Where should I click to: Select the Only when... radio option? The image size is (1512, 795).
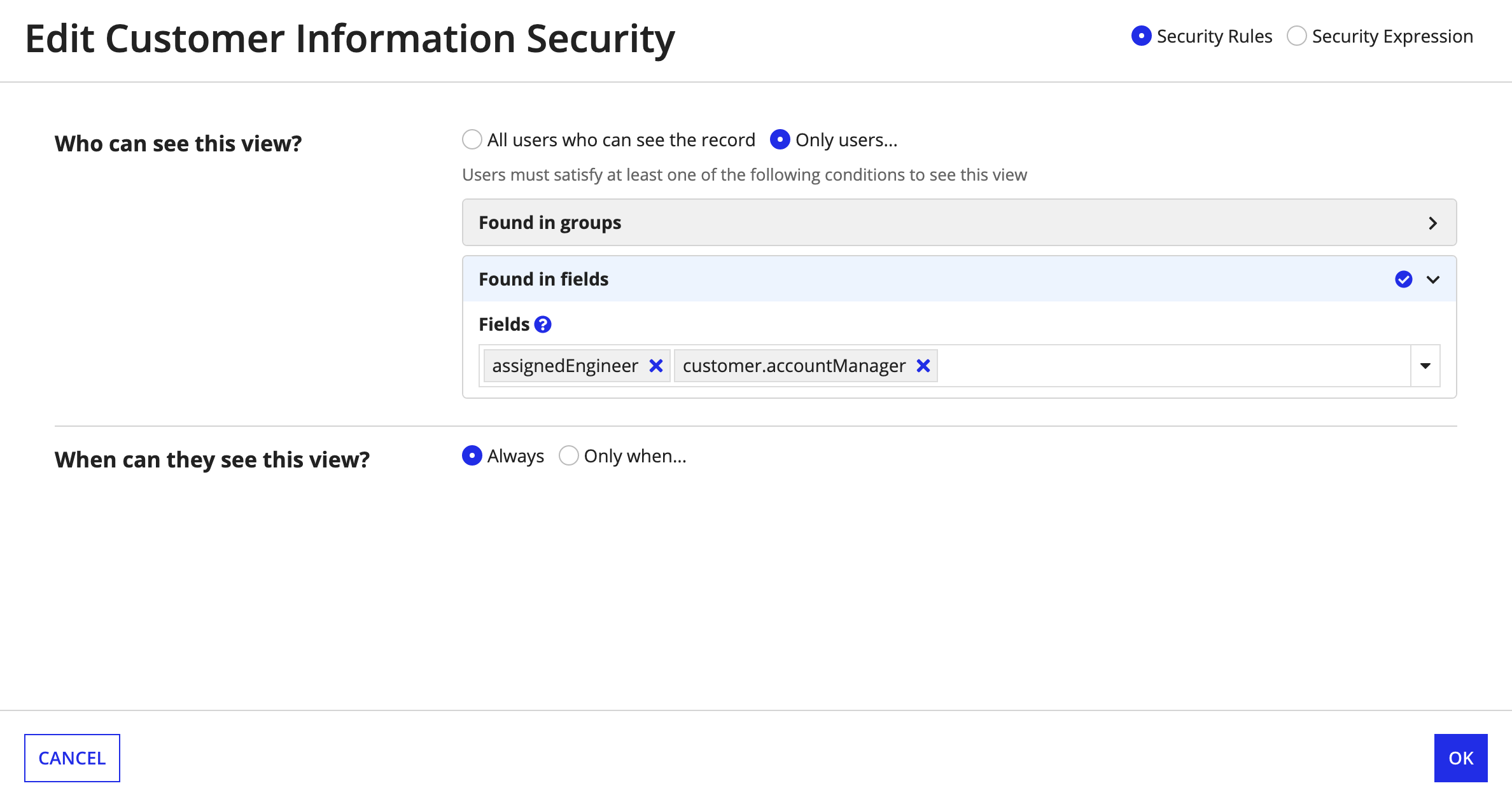pyautogui.click(x=569, y=455)
